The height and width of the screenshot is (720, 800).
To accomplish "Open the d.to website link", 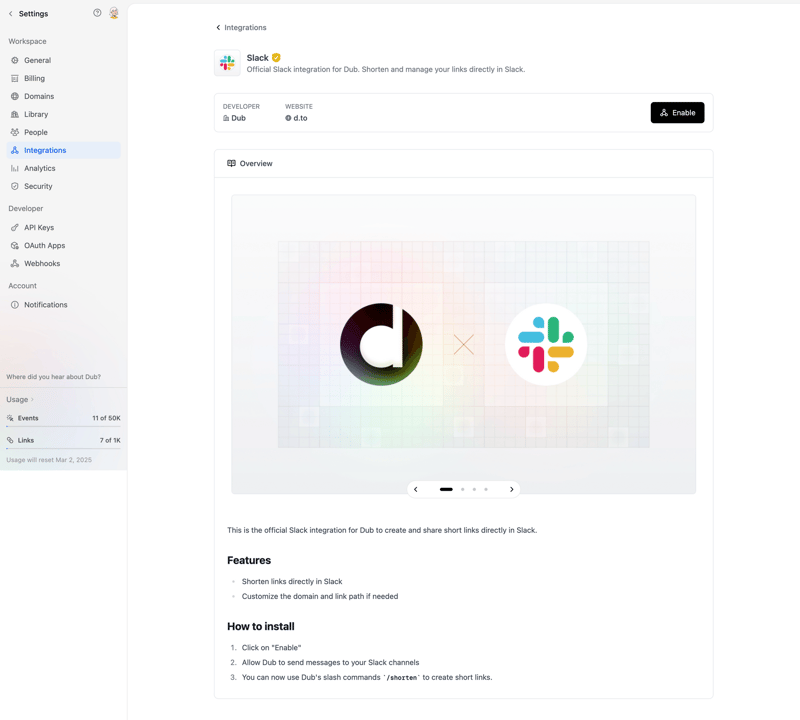I will point(299,117).
